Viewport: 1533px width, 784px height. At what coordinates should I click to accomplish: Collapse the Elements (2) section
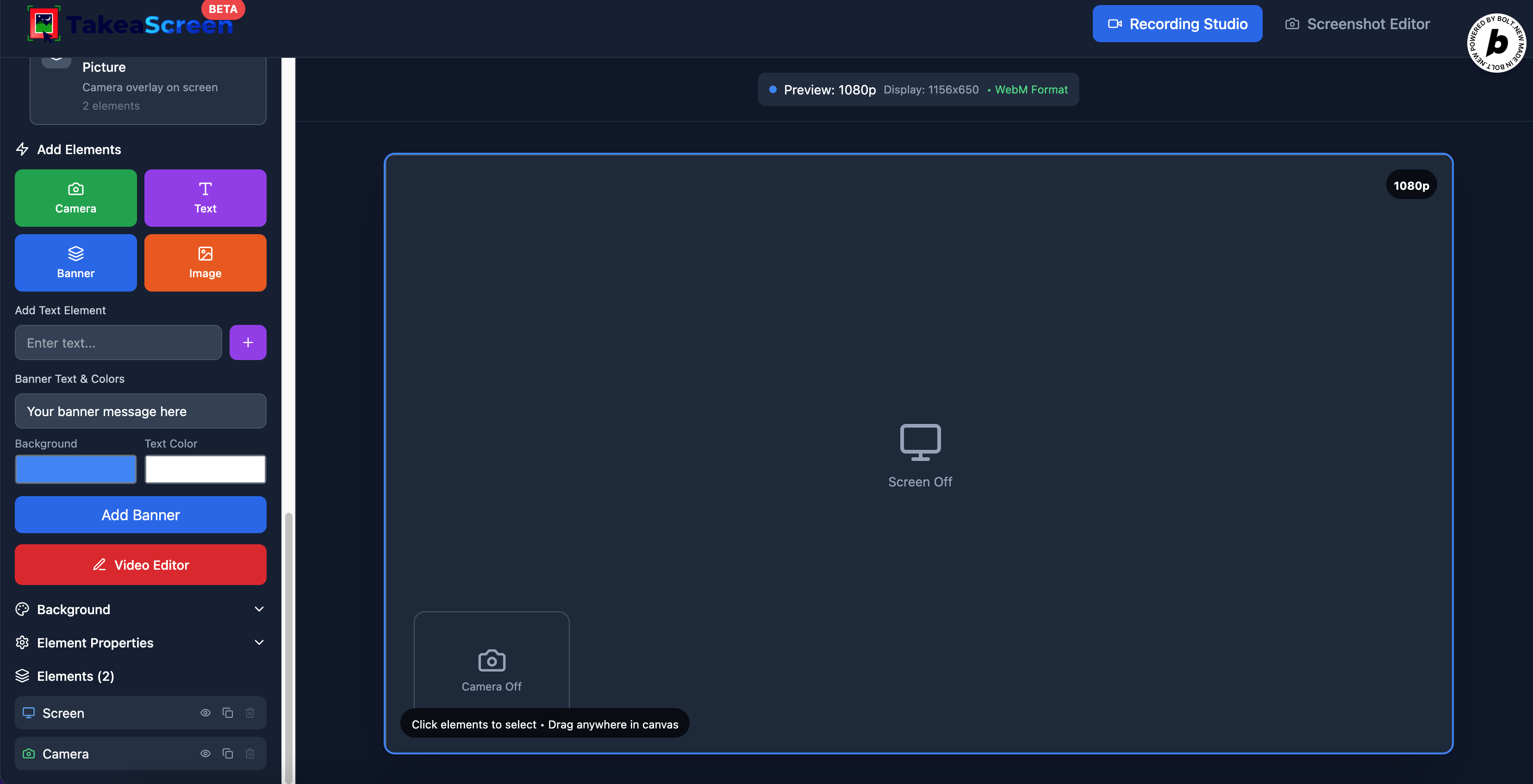point(75,676)
